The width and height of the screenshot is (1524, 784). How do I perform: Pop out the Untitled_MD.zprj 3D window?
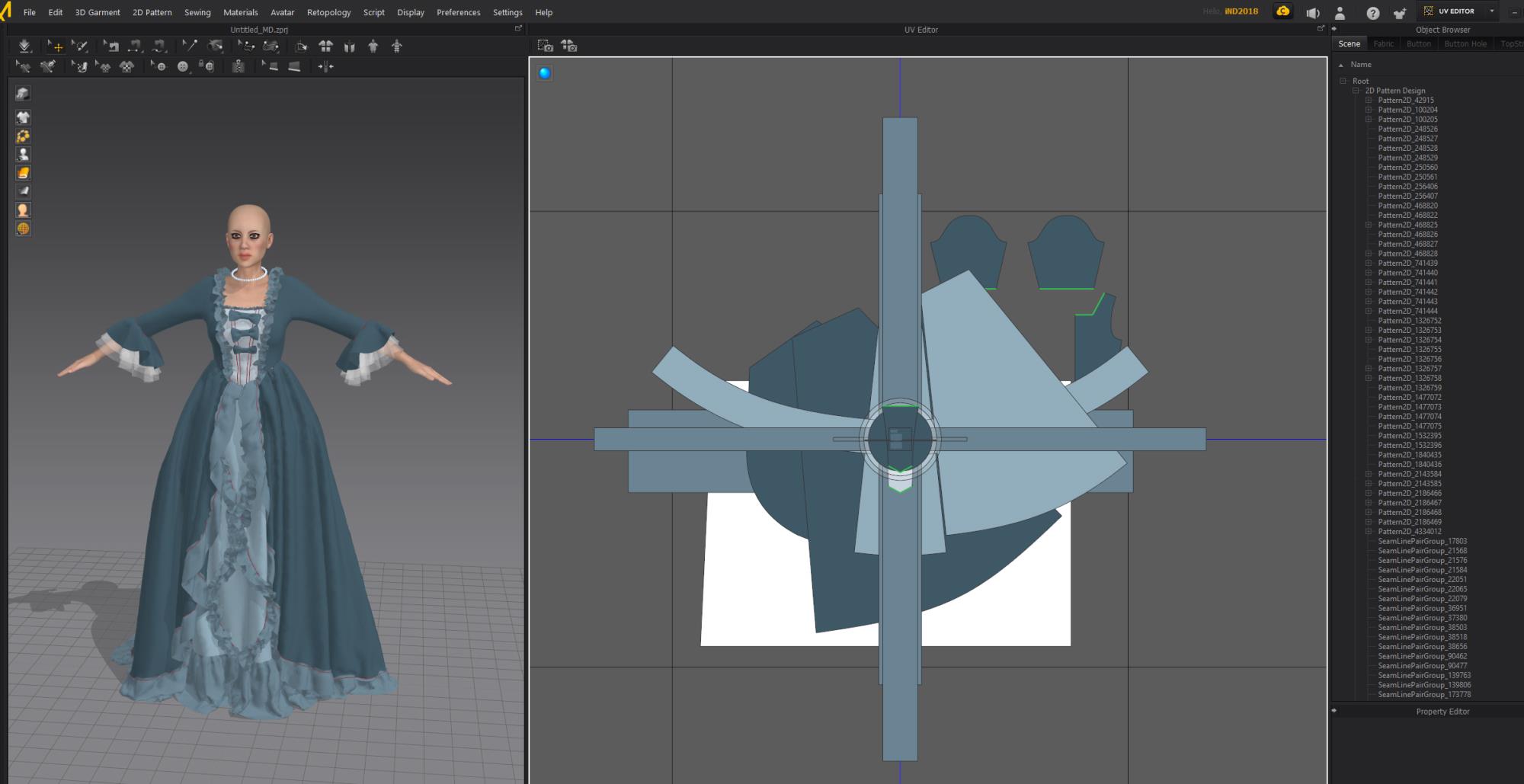point(518,29)
